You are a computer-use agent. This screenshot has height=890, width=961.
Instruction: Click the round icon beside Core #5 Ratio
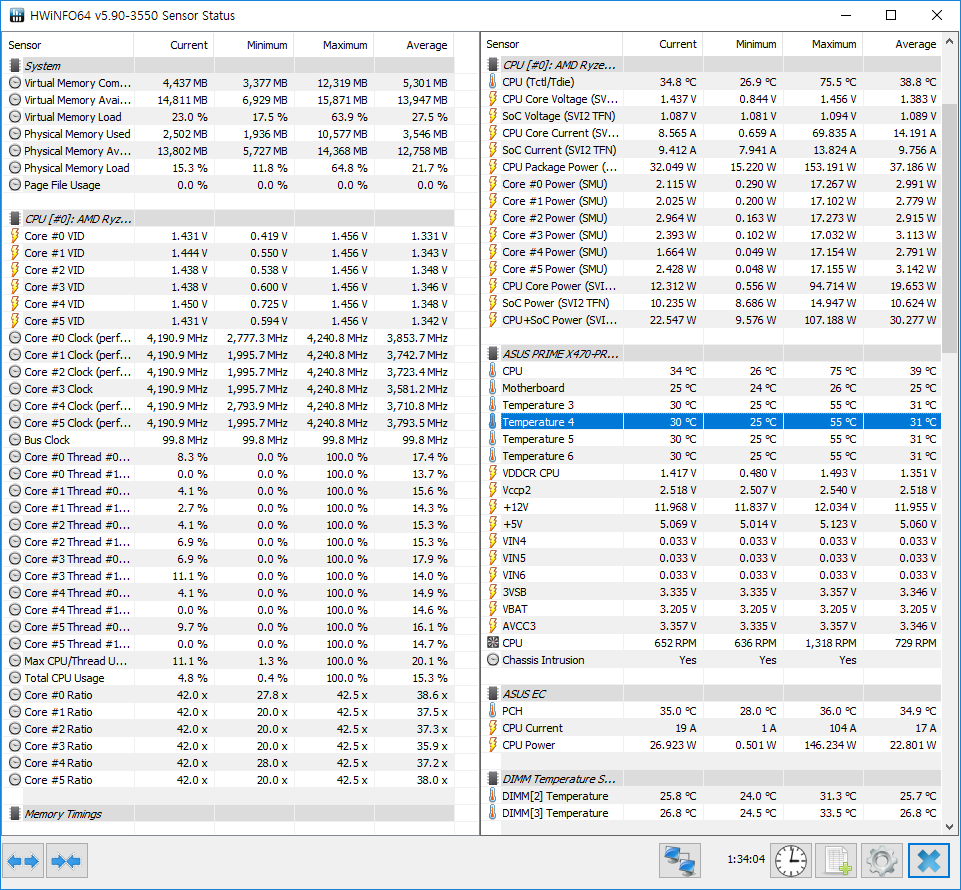(15, 780)
